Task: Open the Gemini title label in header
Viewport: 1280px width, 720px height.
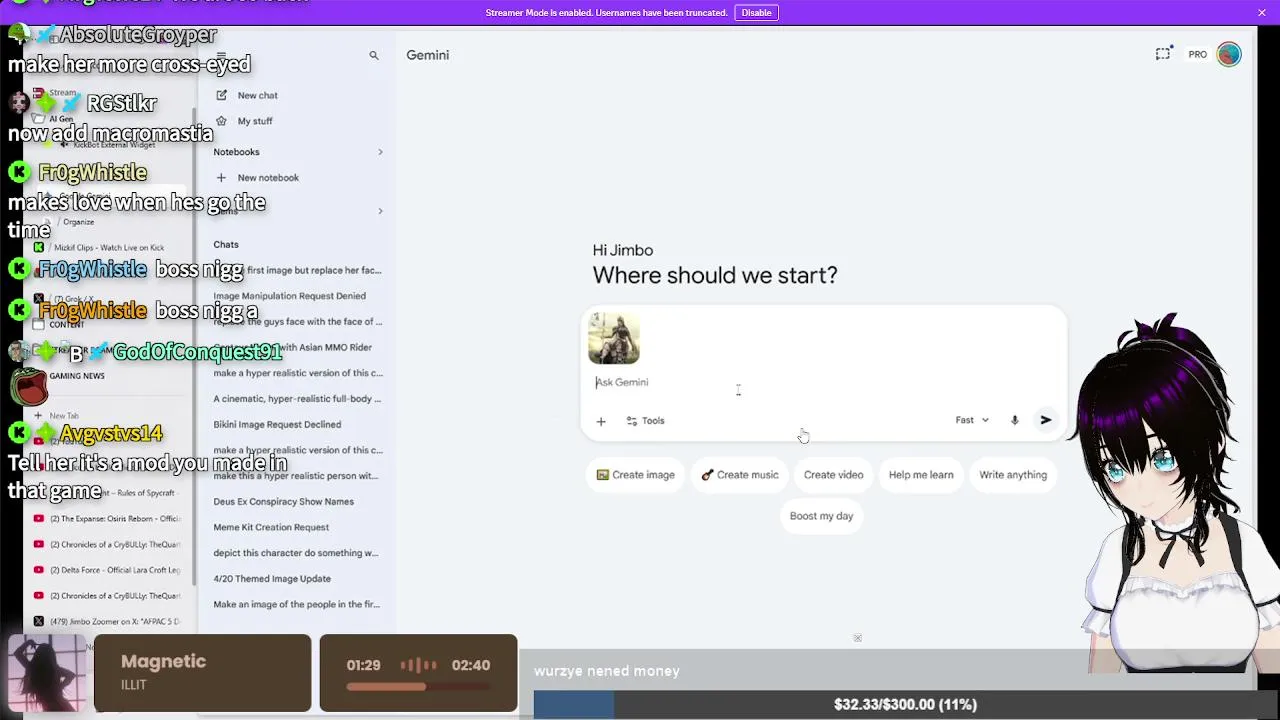Action: point(427,55)
